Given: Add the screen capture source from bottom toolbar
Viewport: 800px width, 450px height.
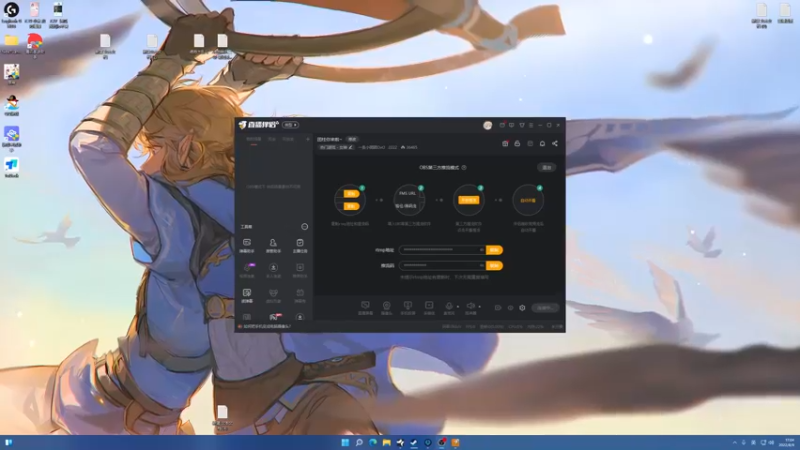Looking at the screenshot, I should click(365, 308).
